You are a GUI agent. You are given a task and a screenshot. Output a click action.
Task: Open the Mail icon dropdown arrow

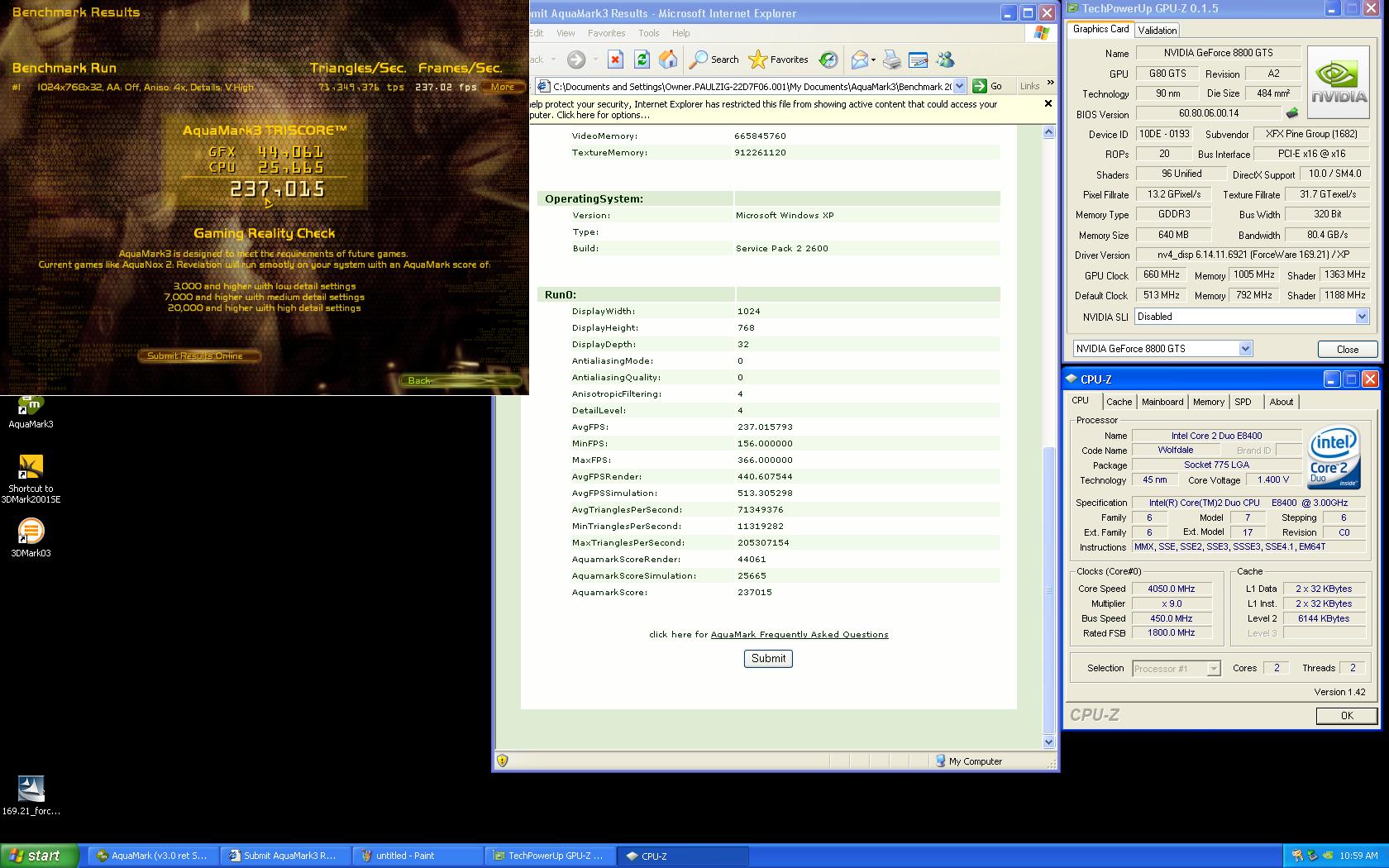pyautogui.click(x=873, y=60)
